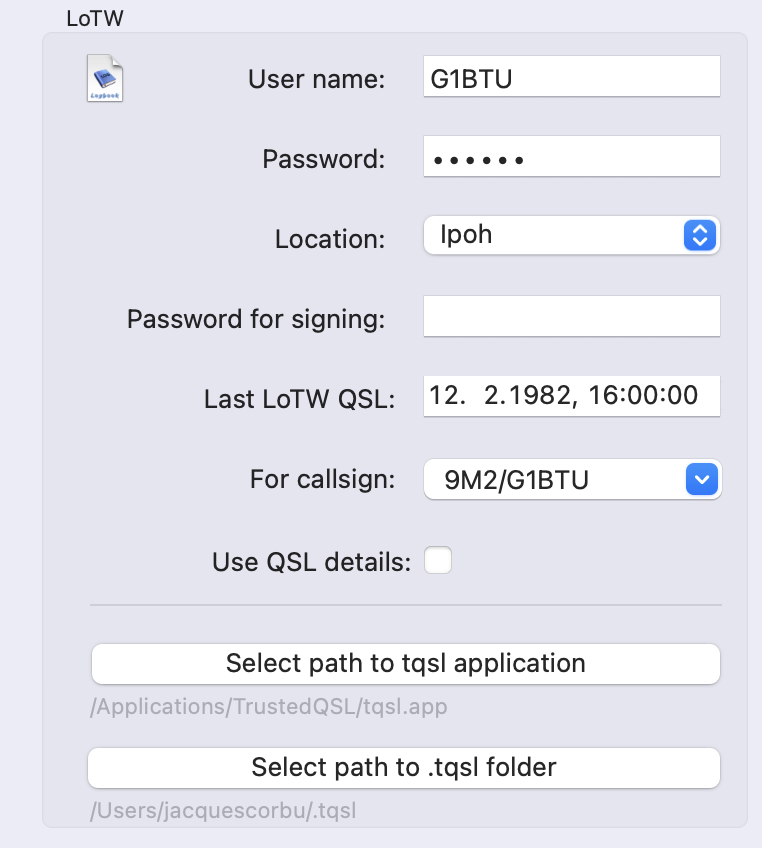The width and height of the screenshot is (762, 848).
Task: Click the Use QSL details label
Action: (x=312, y=562)
